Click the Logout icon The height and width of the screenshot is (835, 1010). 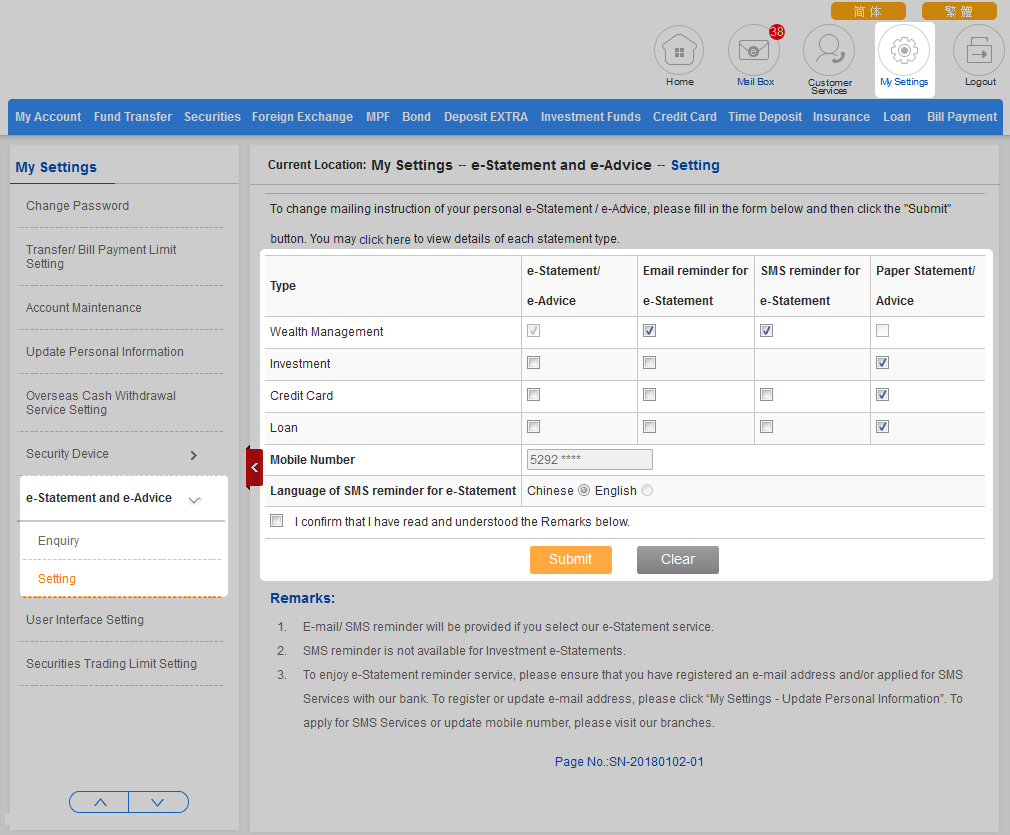tap(979, 50)
